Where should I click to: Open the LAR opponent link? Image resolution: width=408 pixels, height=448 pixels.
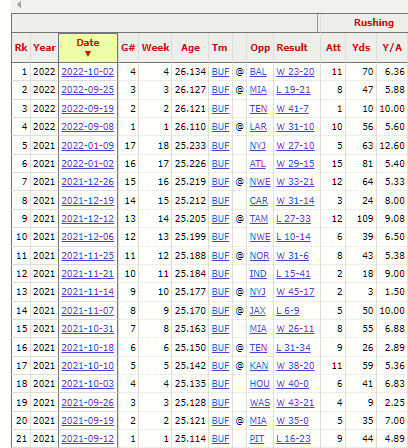[258, 127]
